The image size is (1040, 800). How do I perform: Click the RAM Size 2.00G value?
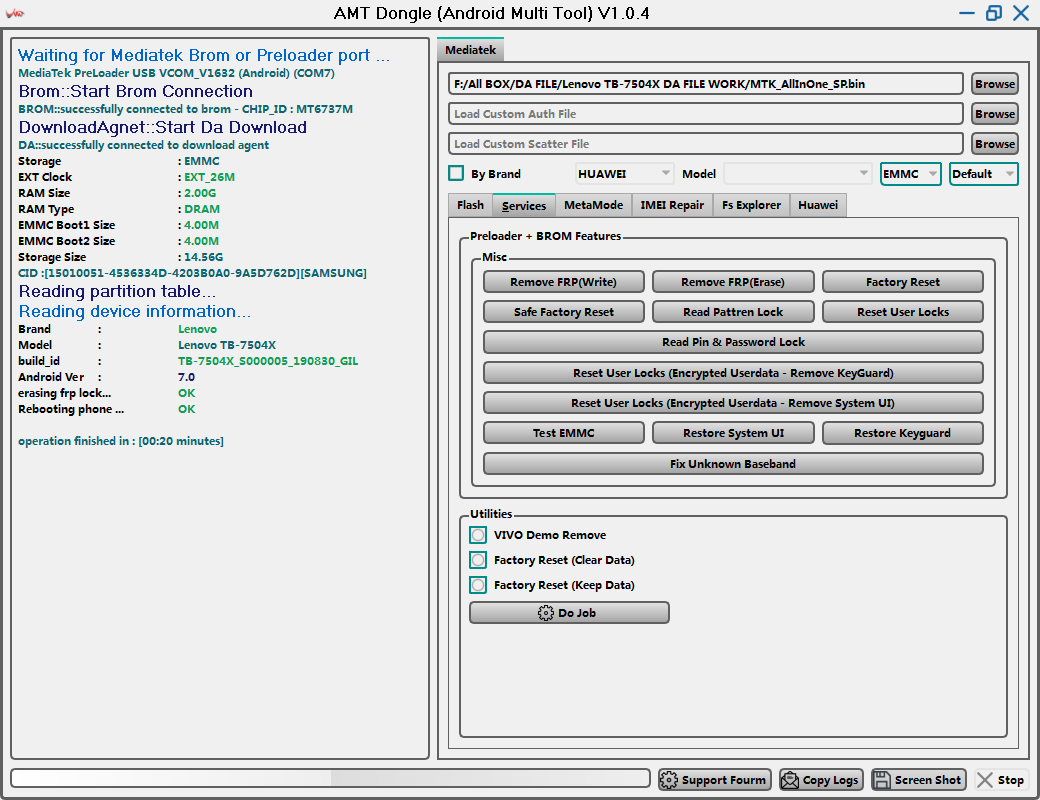(200, 193)
